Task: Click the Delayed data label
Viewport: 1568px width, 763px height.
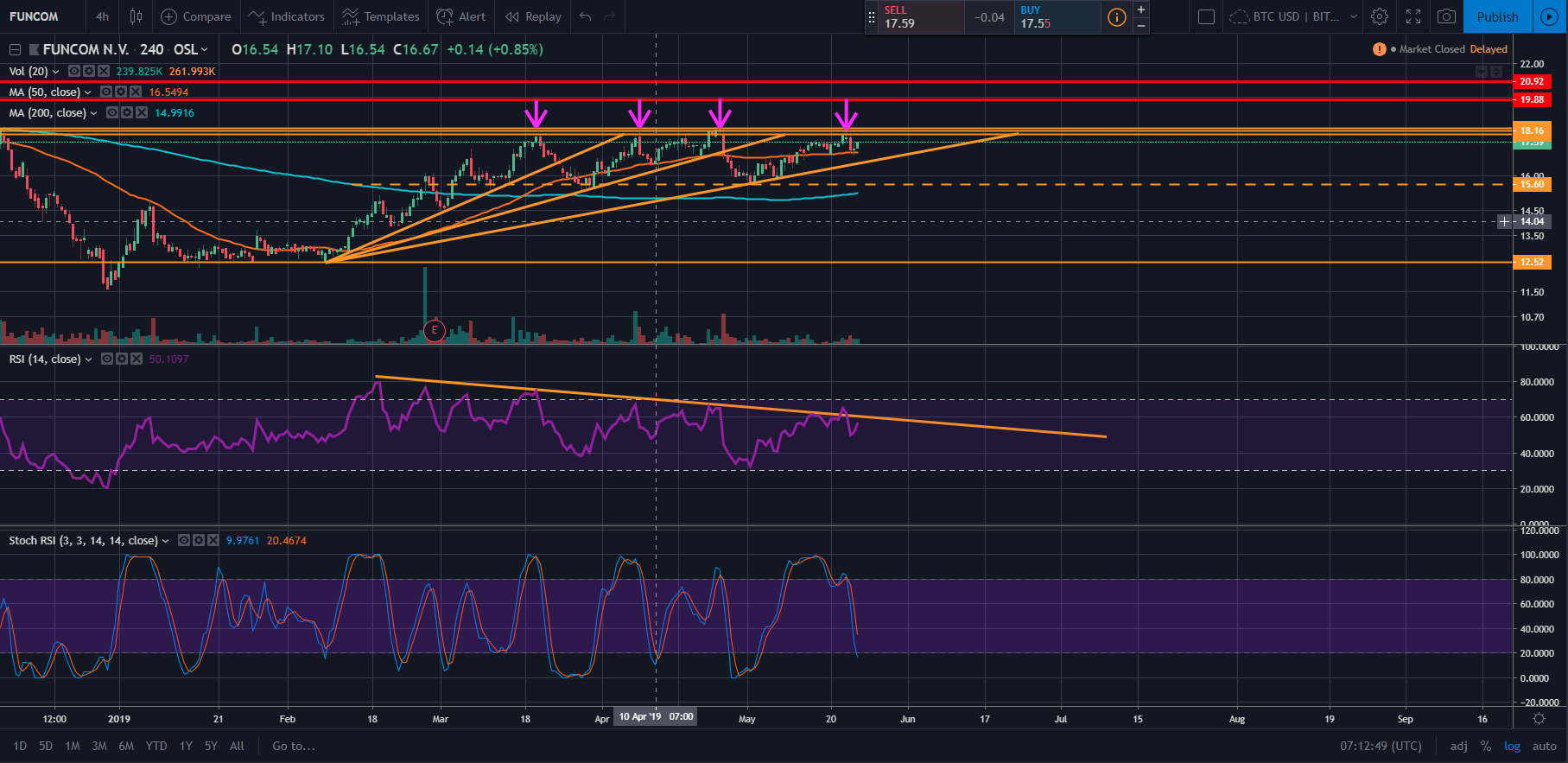Action: (x=1489, y=49)
